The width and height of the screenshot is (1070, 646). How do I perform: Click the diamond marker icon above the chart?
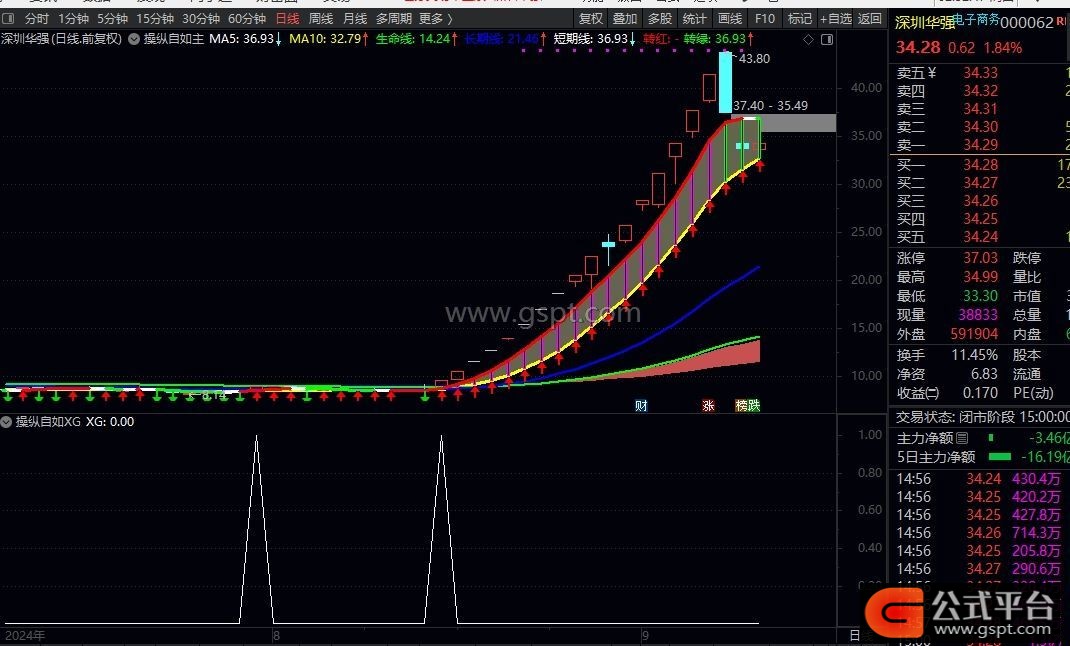(808, 40)
